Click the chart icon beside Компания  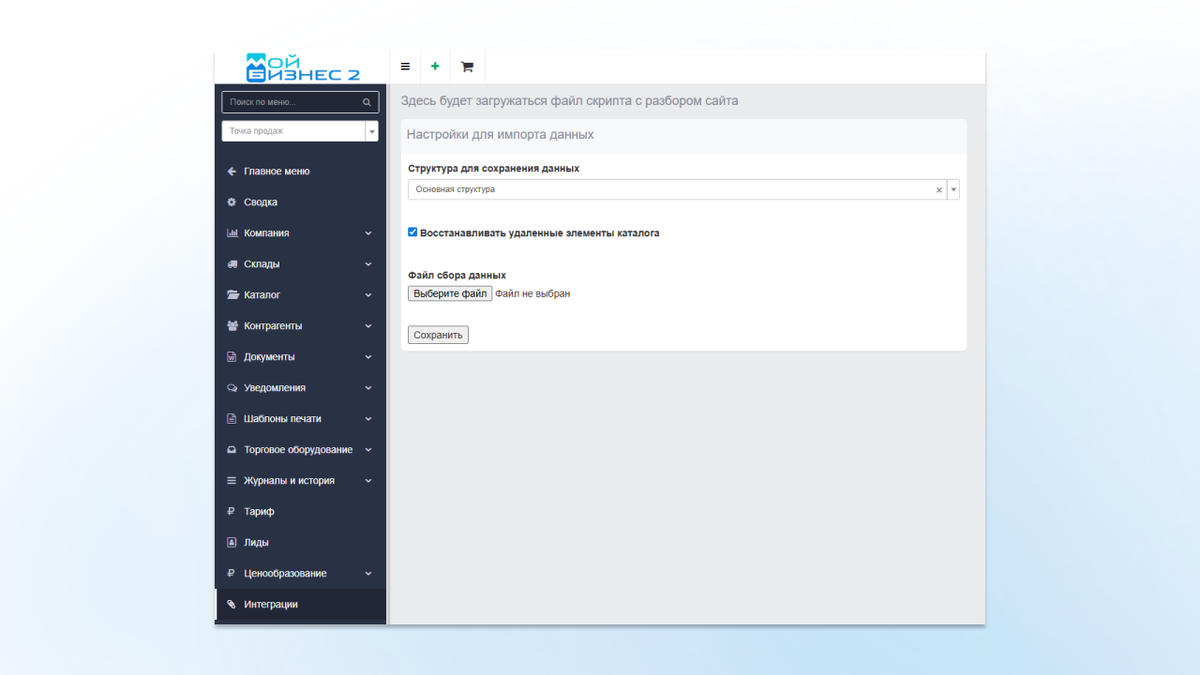coord(232,233)
